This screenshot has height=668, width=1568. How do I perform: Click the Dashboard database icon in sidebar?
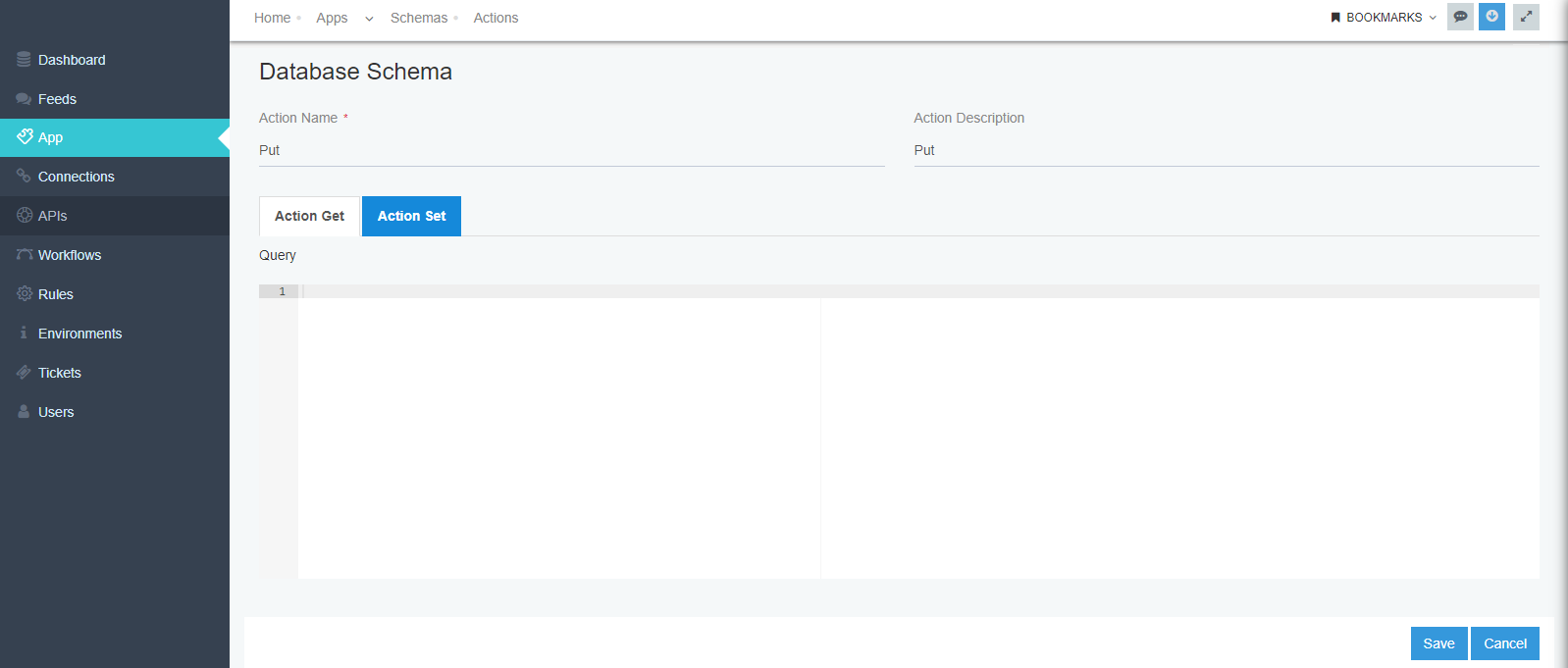click(x=24, y=60)
